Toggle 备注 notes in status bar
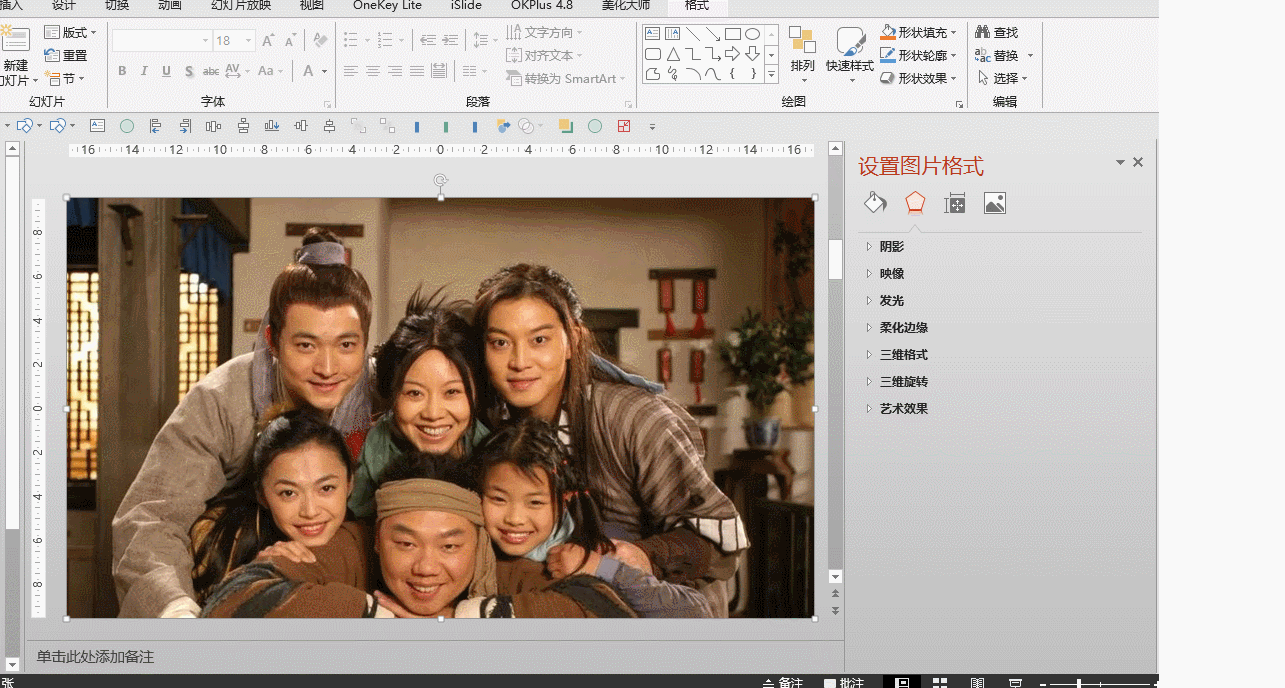1285x688 pixels. pos(783,683)
